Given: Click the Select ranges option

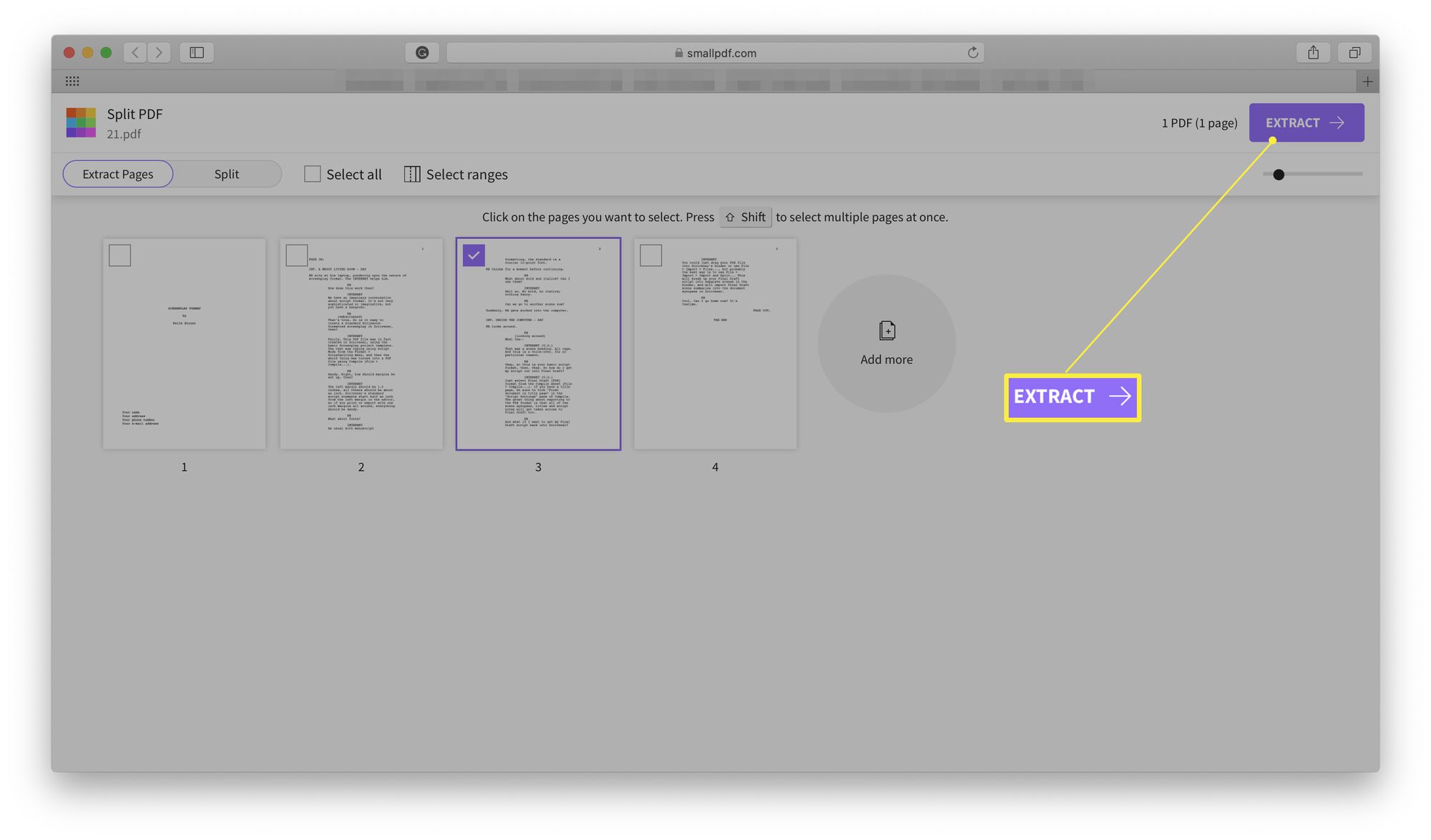Looking at the screenshot, I should pos(456,174).
